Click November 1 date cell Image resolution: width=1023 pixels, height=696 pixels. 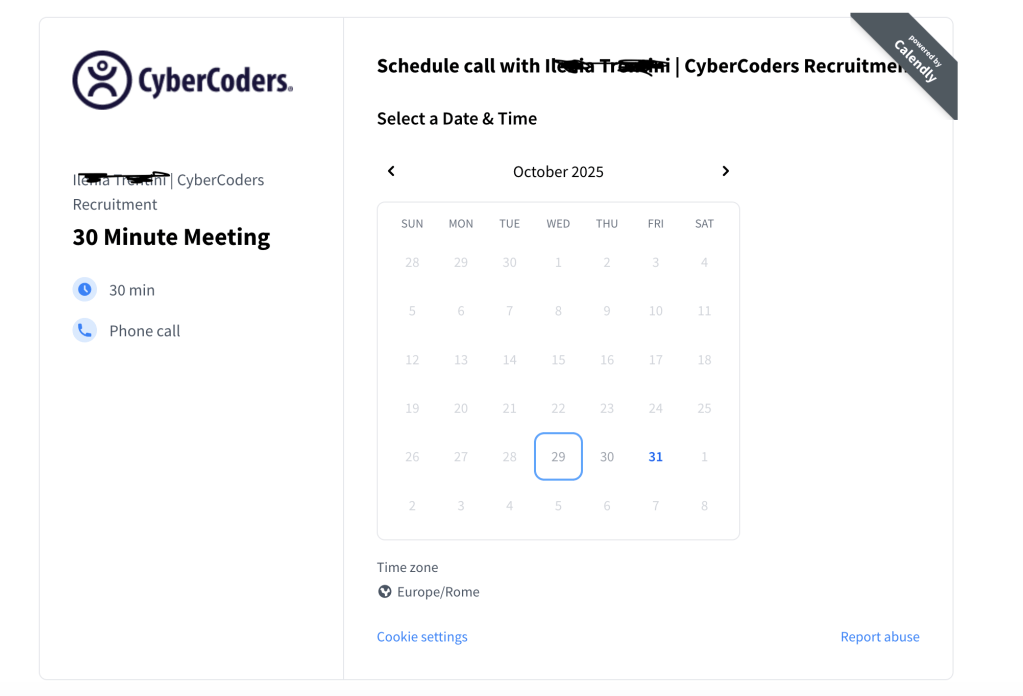[x=704, y=457]
